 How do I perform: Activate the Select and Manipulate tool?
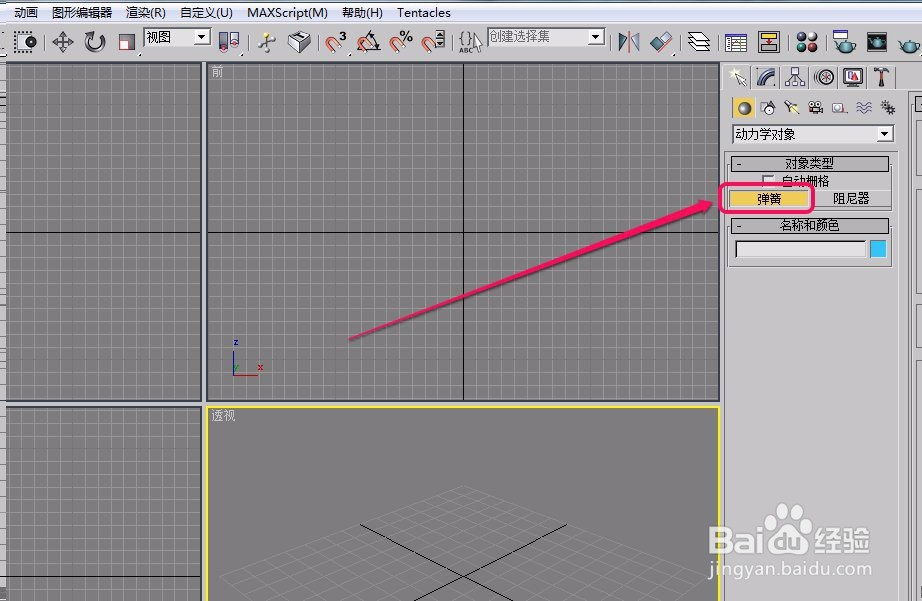pos(267,42)
